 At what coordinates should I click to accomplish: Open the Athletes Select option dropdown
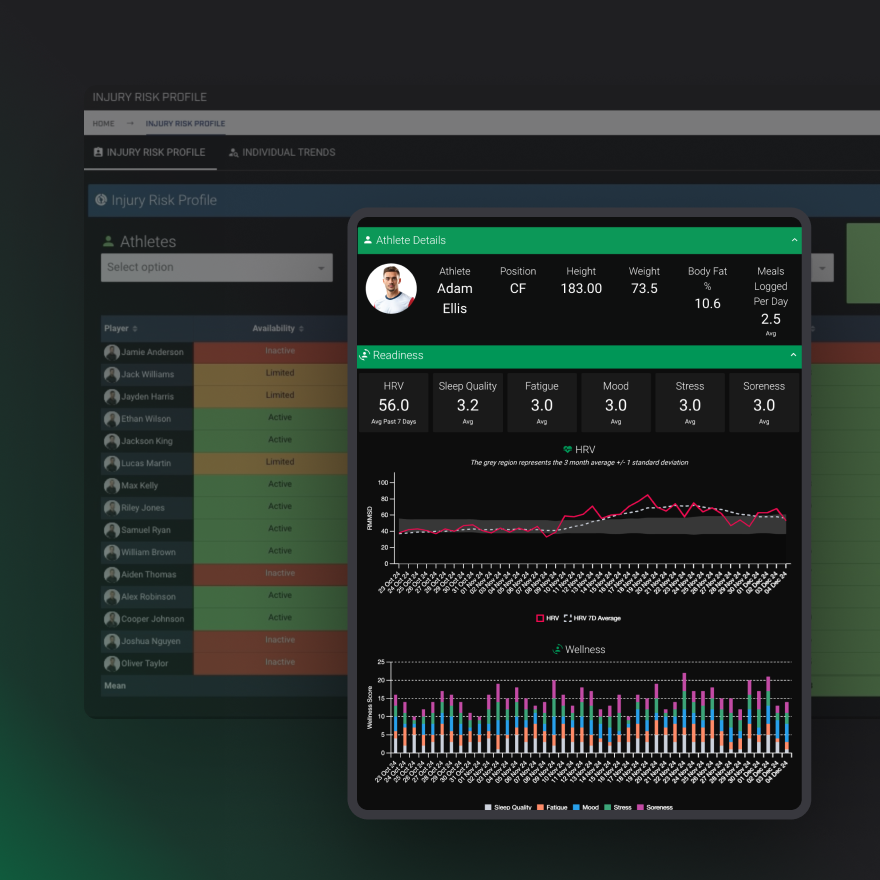tap(217, 267)
